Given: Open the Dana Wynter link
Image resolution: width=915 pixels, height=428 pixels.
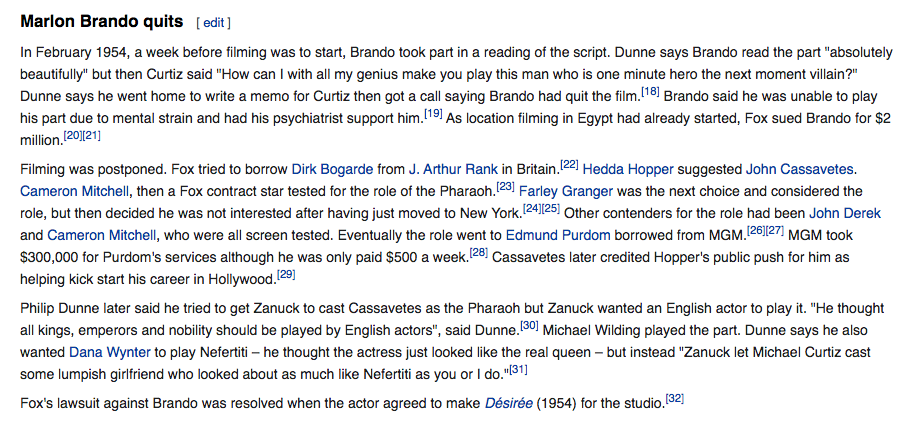Looking at the screenshot, I should click(110, 353).
